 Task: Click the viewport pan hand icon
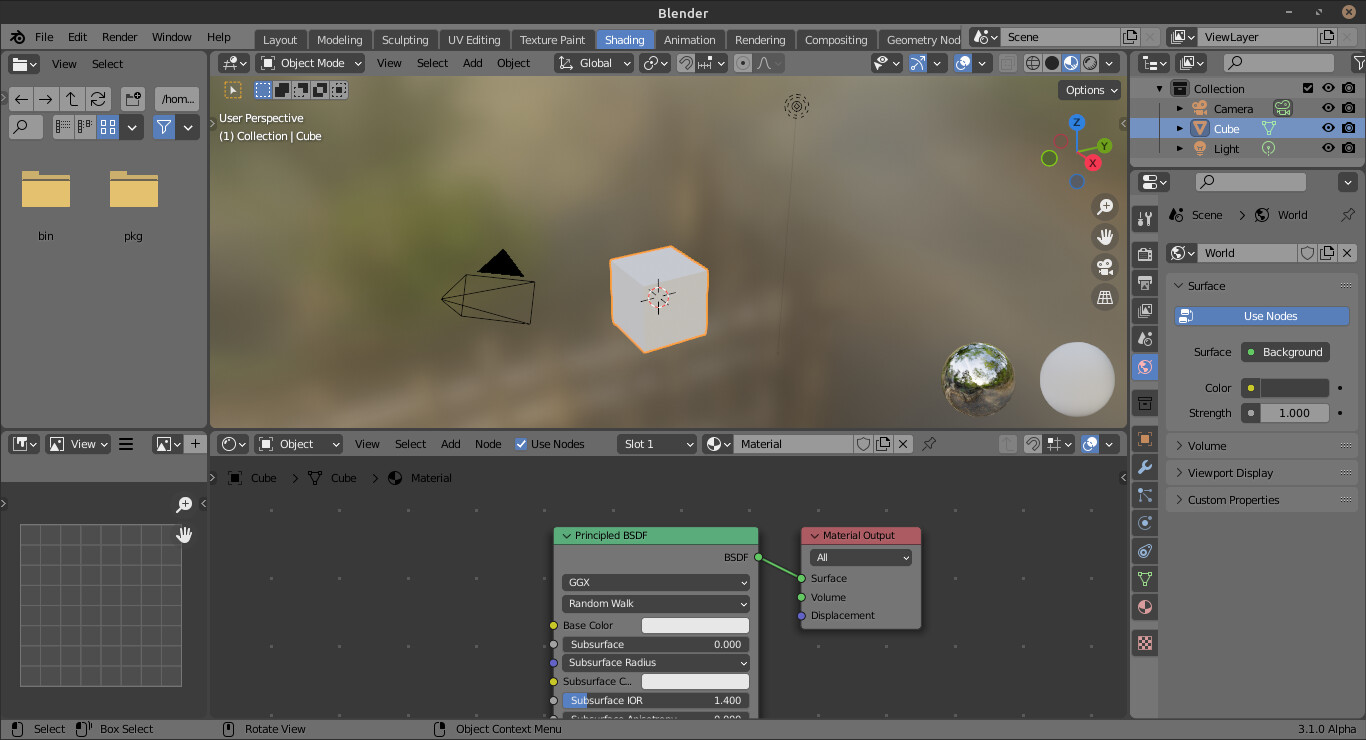1105,237
